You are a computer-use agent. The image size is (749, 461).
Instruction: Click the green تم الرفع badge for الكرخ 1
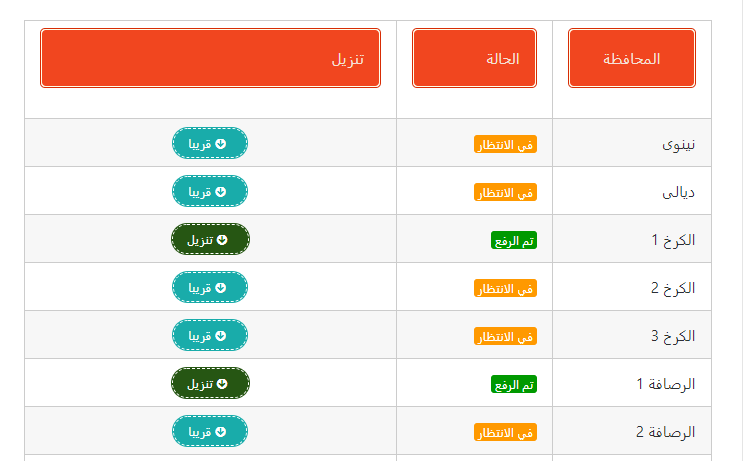click(x=514, y=240)
